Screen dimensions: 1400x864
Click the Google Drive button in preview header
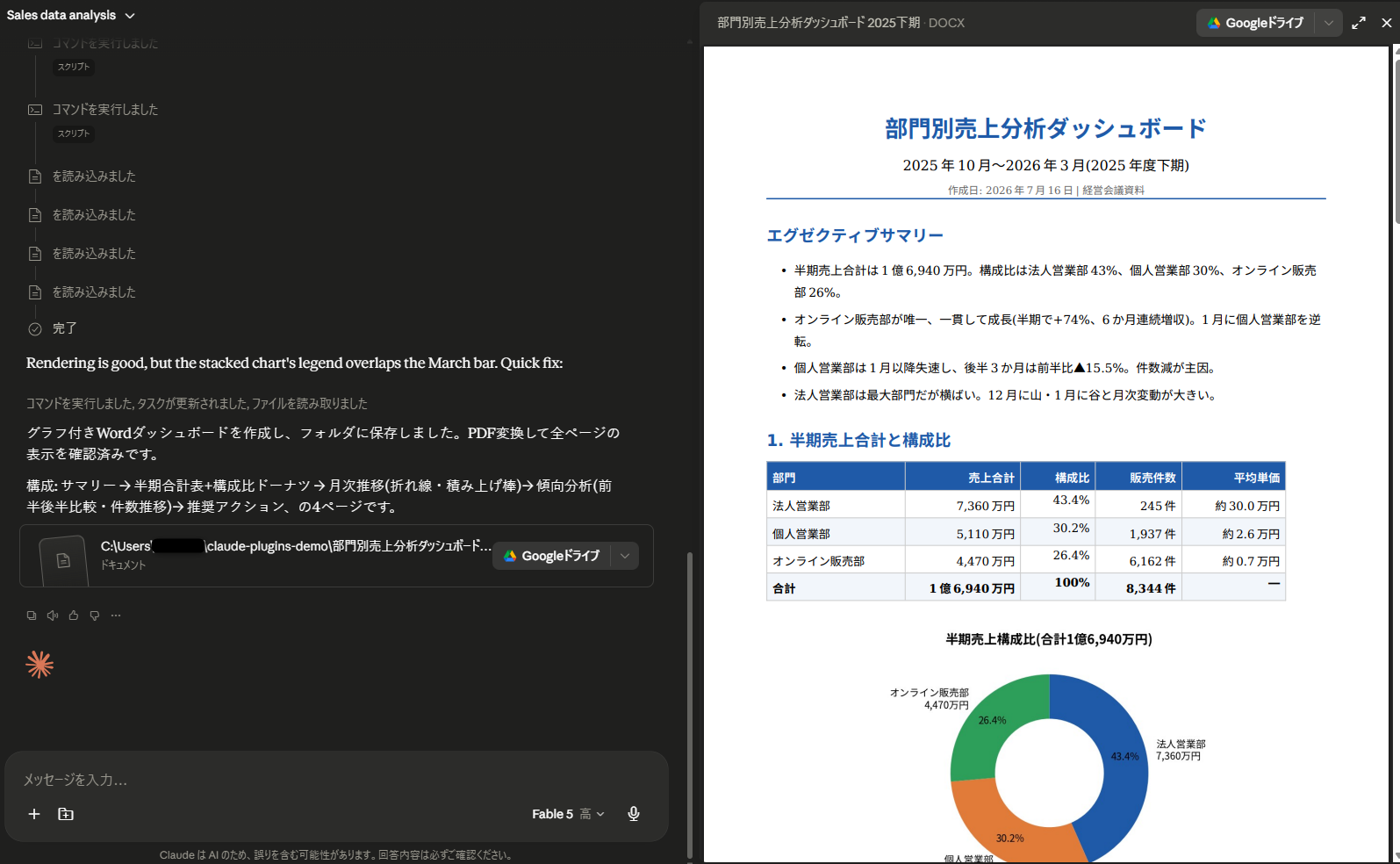tap(1256, 23)
